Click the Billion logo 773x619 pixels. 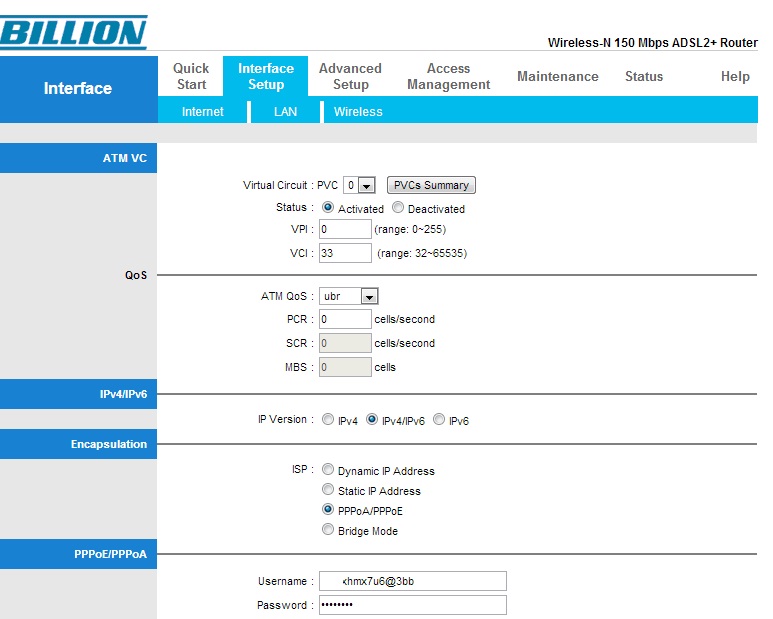pyautogui.click(x=73, y=33)
